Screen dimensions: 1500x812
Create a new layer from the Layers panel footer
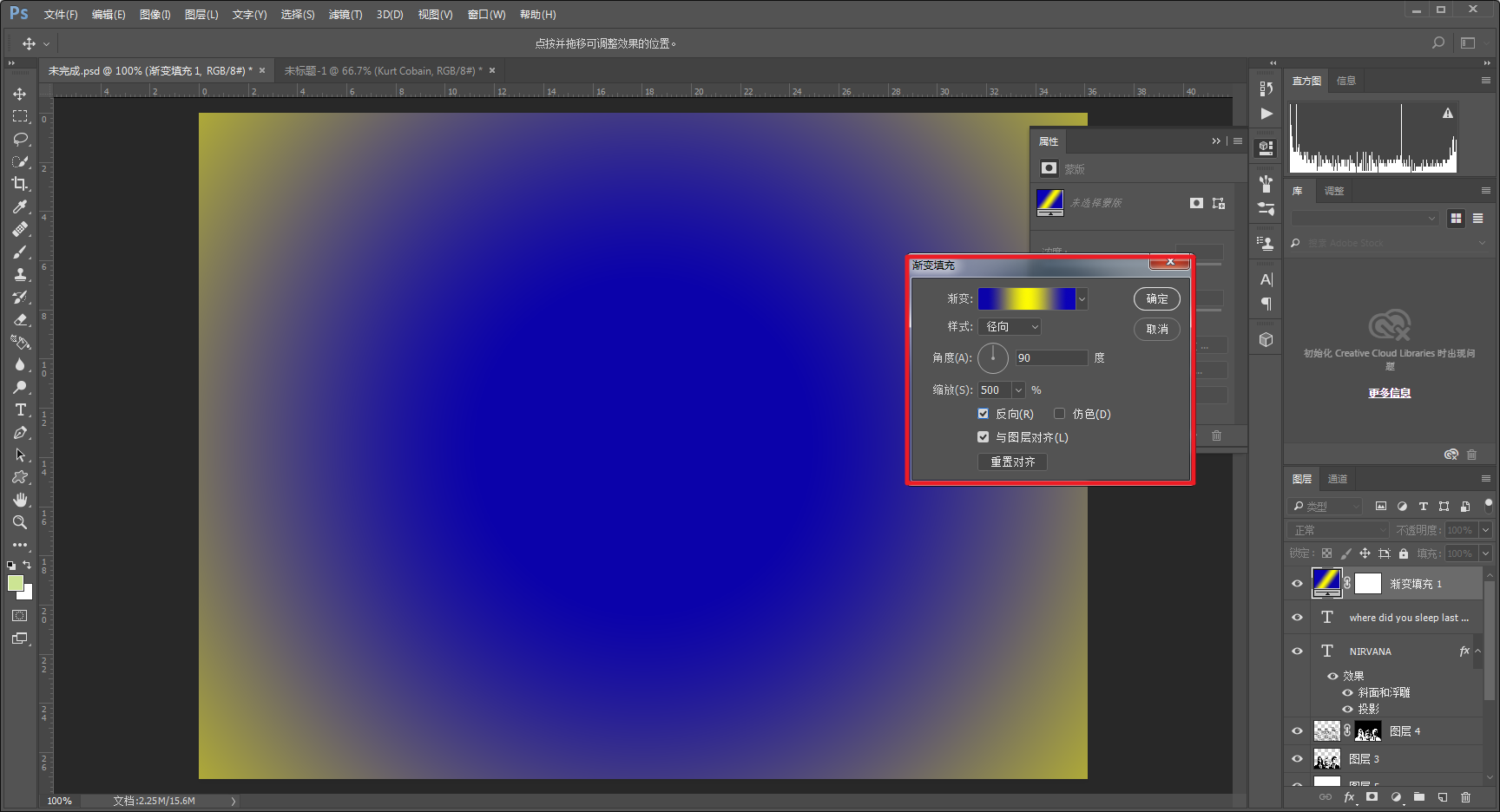pos(1443,796)
